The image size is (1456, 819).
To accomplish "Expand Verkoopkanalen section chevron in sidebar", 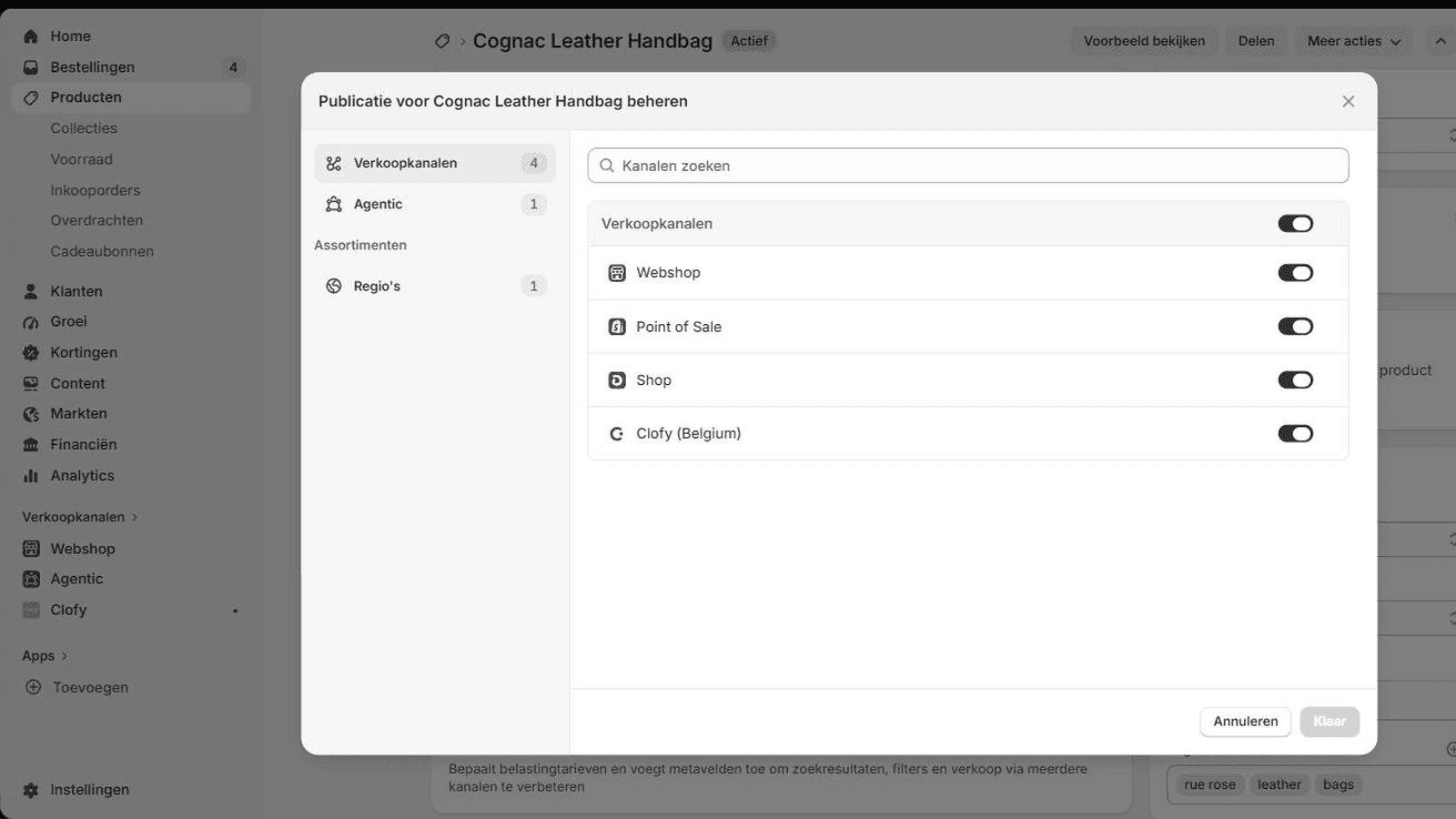I will click(x=135, y=517).
